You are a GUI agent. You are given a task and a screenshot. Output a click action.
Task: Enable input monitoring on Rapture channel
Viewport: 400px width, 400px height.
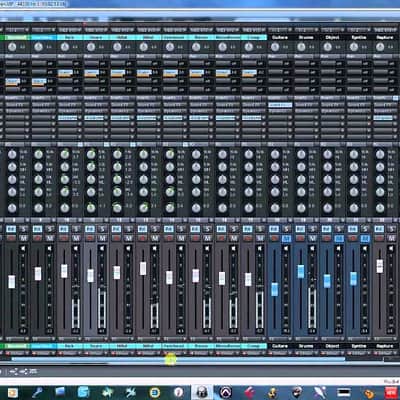379,229
